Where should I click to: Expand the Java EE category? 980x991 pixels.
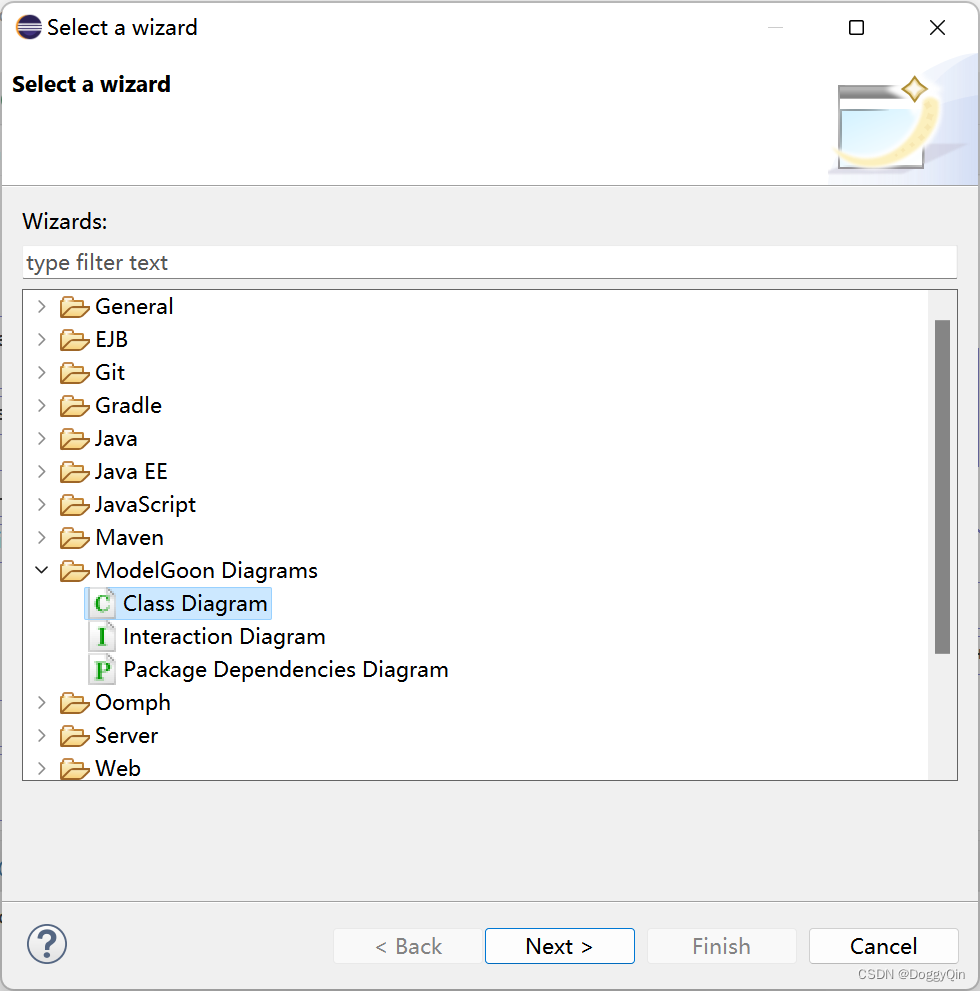pos(41,471)
